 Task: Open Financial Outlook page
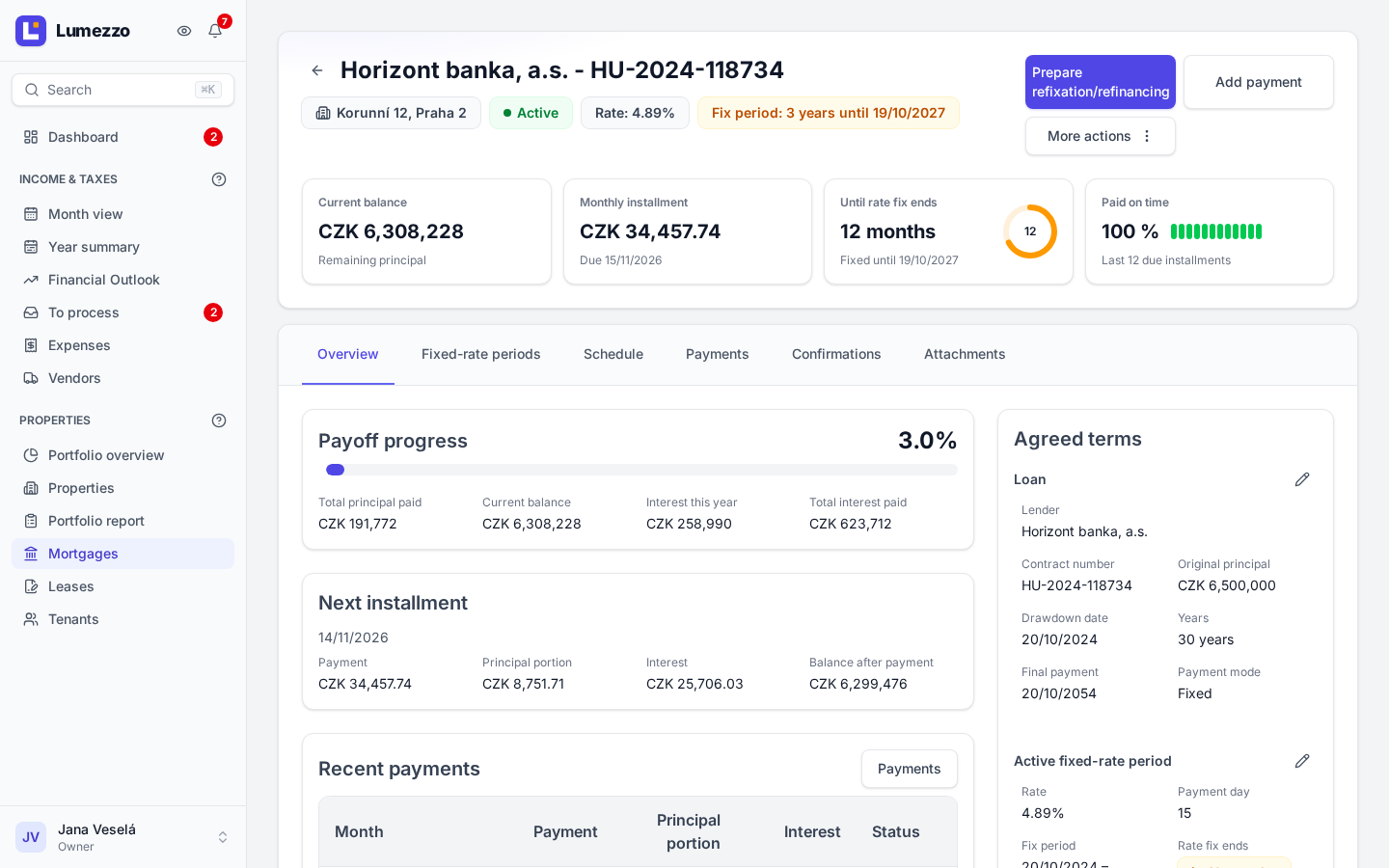123,280
